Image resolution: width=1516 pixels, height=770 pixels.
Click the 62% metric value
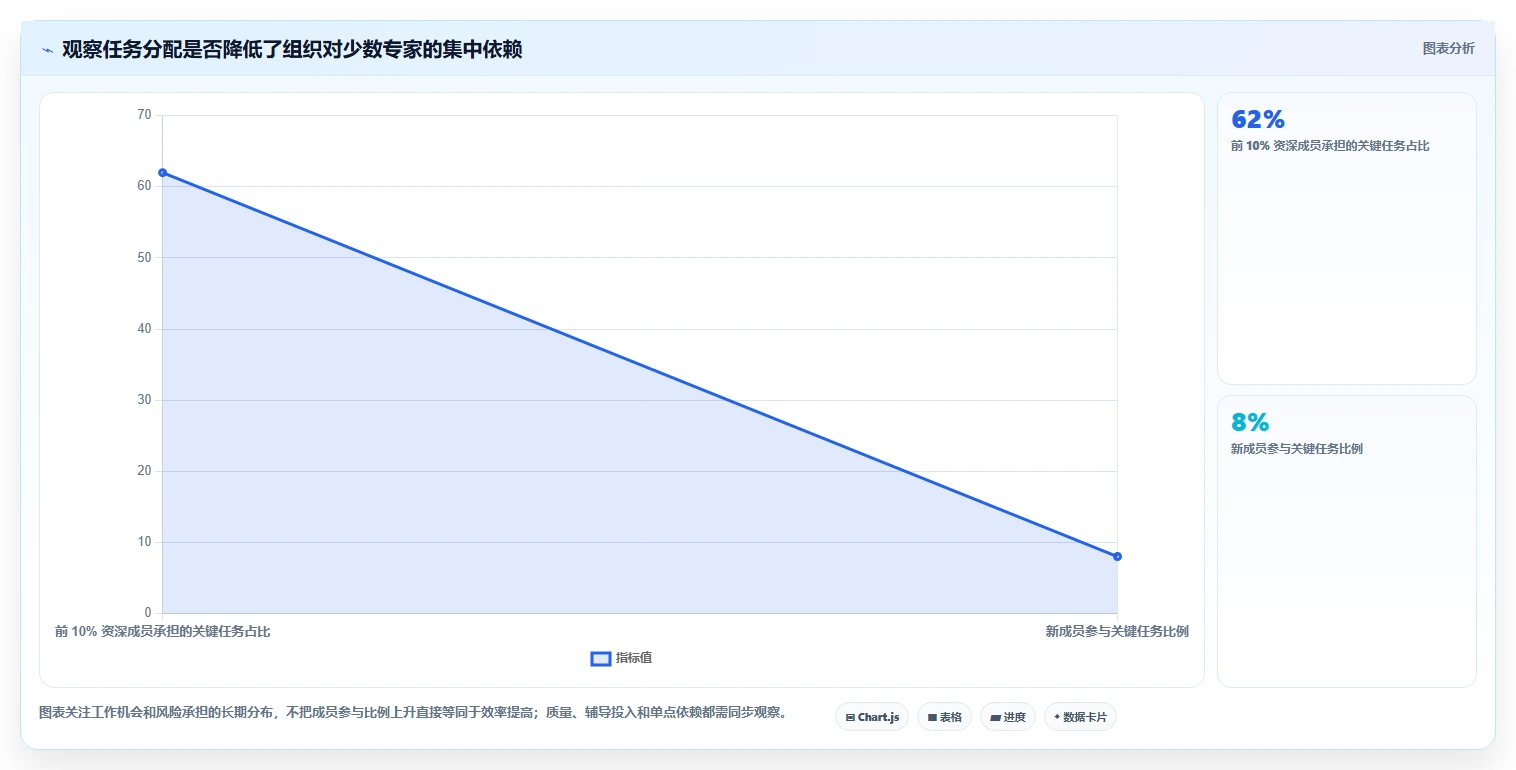pyautogui.click(x=1258, y=120)
